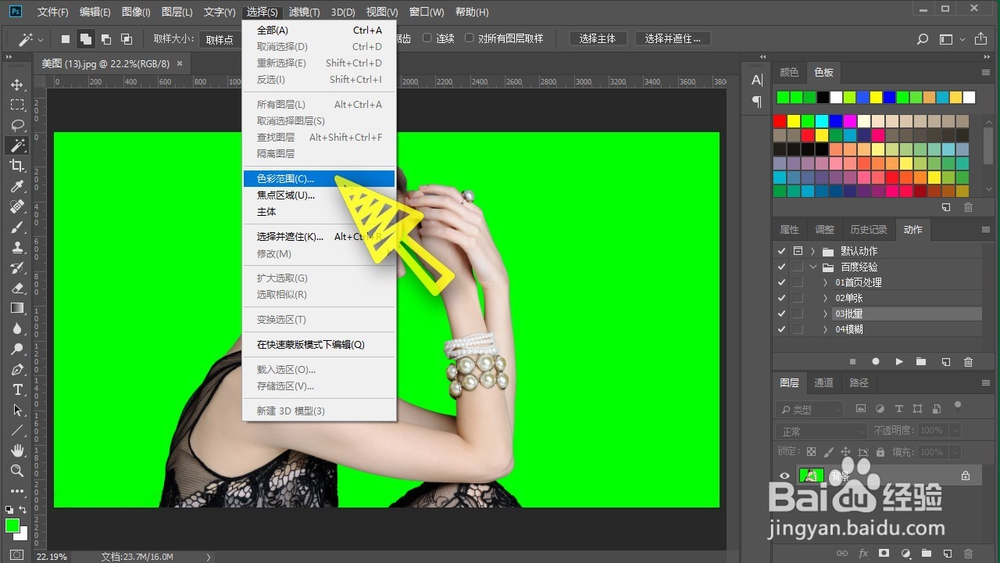
Task: Click the Stop action button
Action: tap(853, 362)
